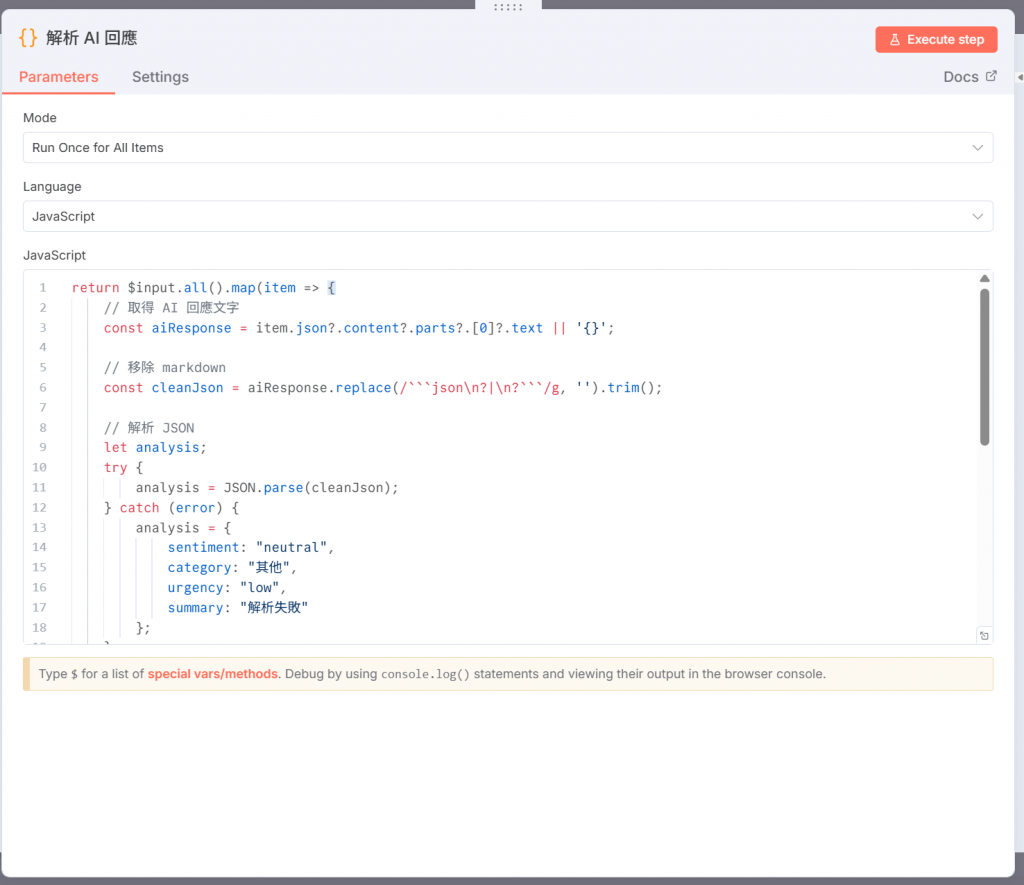Click the cleanJson line on line 6

[383, 388]
